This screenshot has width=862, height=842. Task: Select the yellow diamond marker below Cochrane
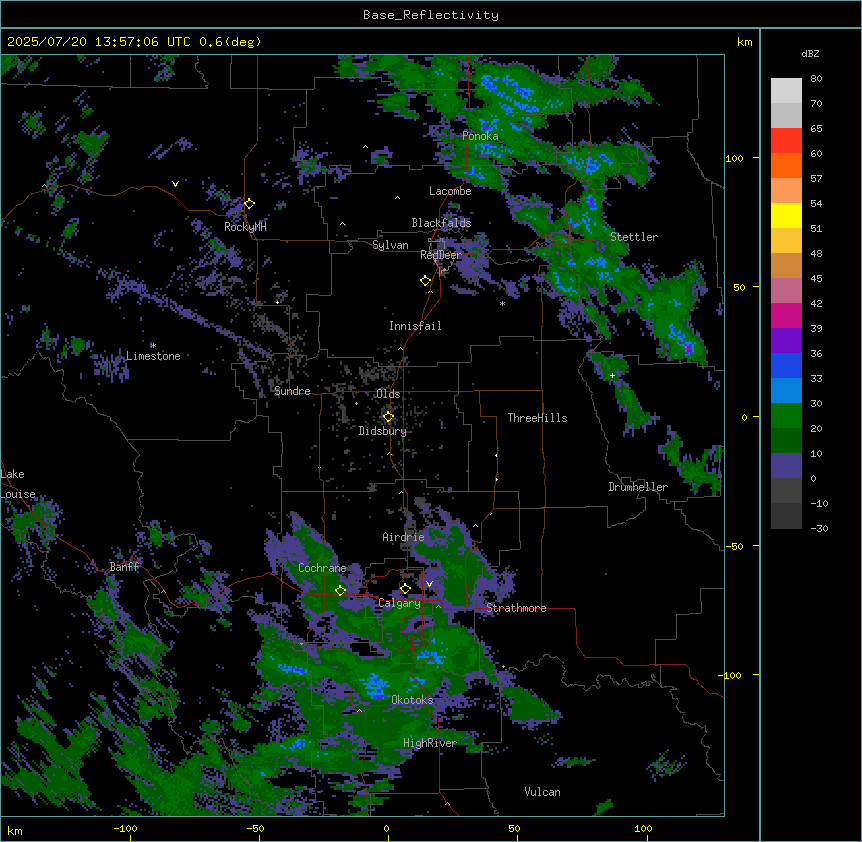(340, 590)
